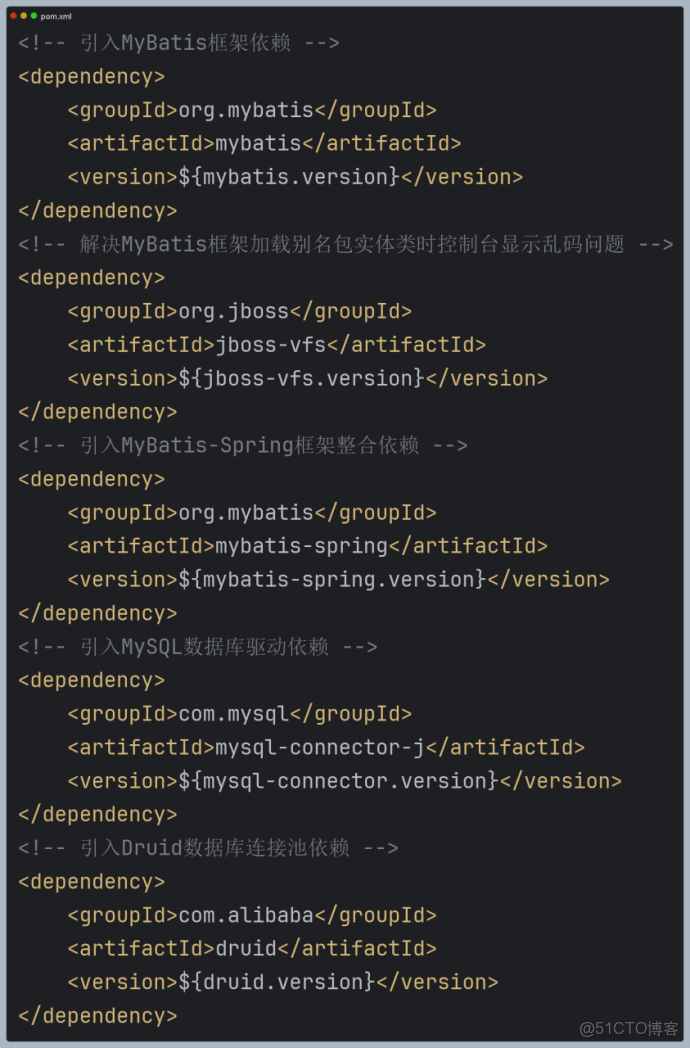This screenshot has width=690, height=1048.
Task: Click the com.mysql groupId value
Action: pos(233,714)
